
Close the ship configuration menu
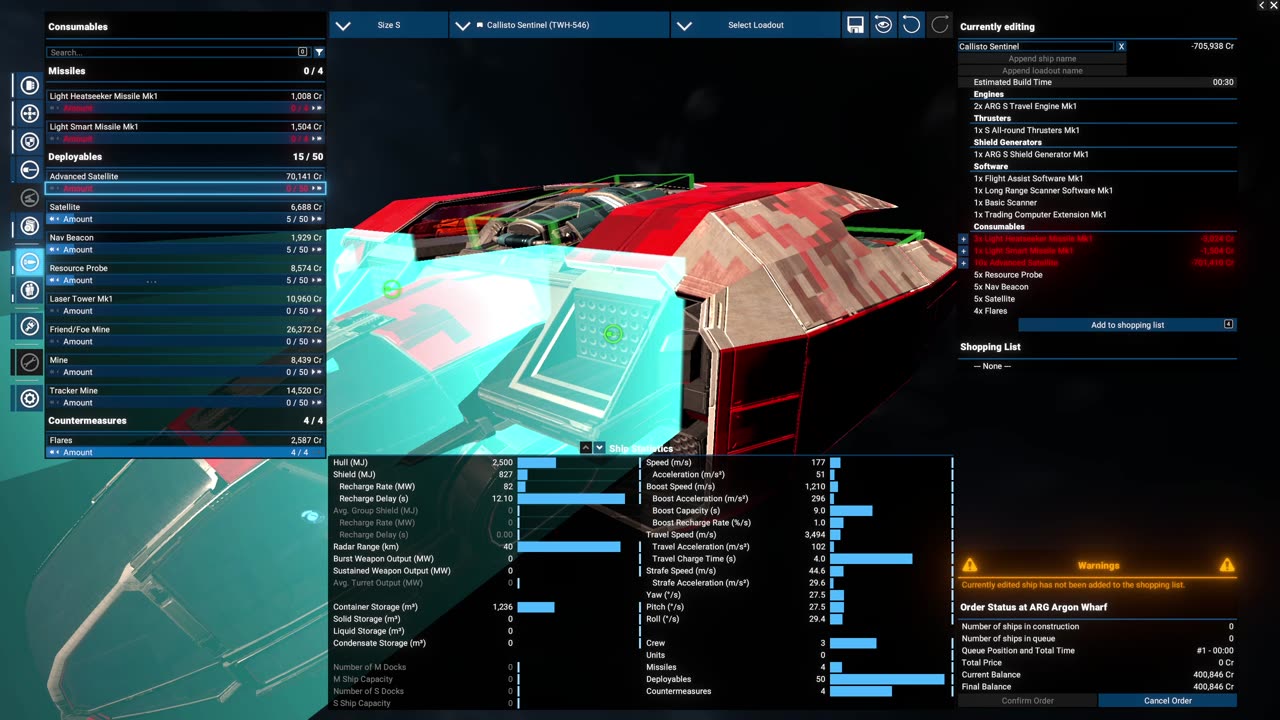point(1273,6)
